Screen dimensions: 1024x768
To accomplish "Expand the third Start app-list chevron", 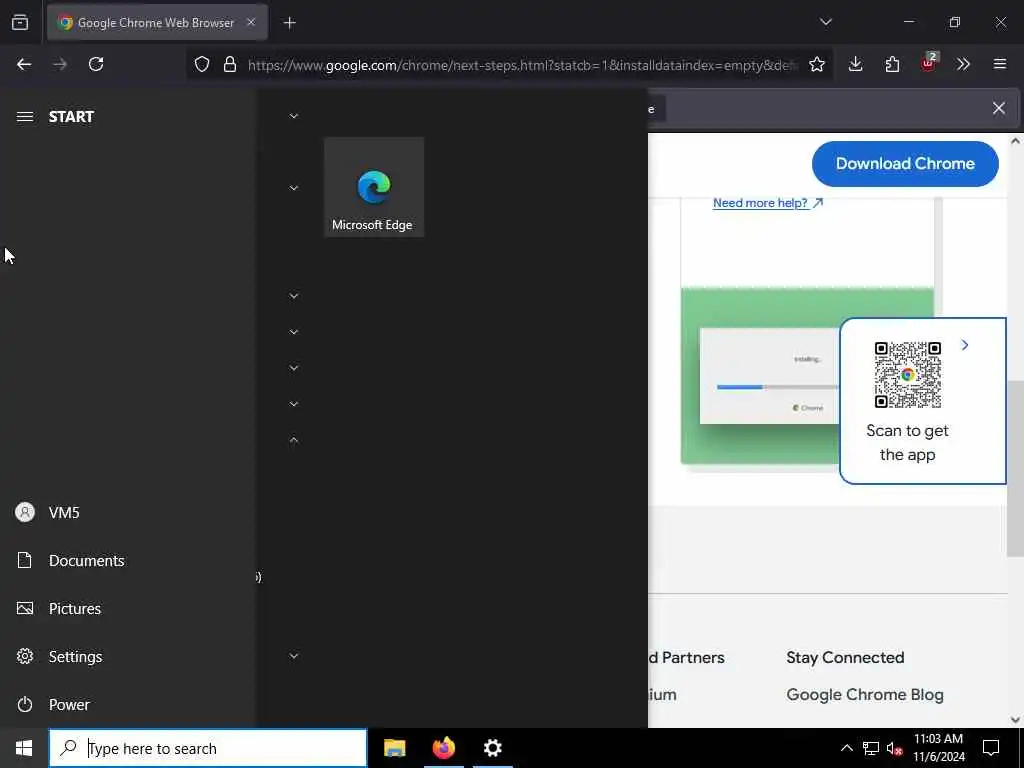I will click(294, 296).
